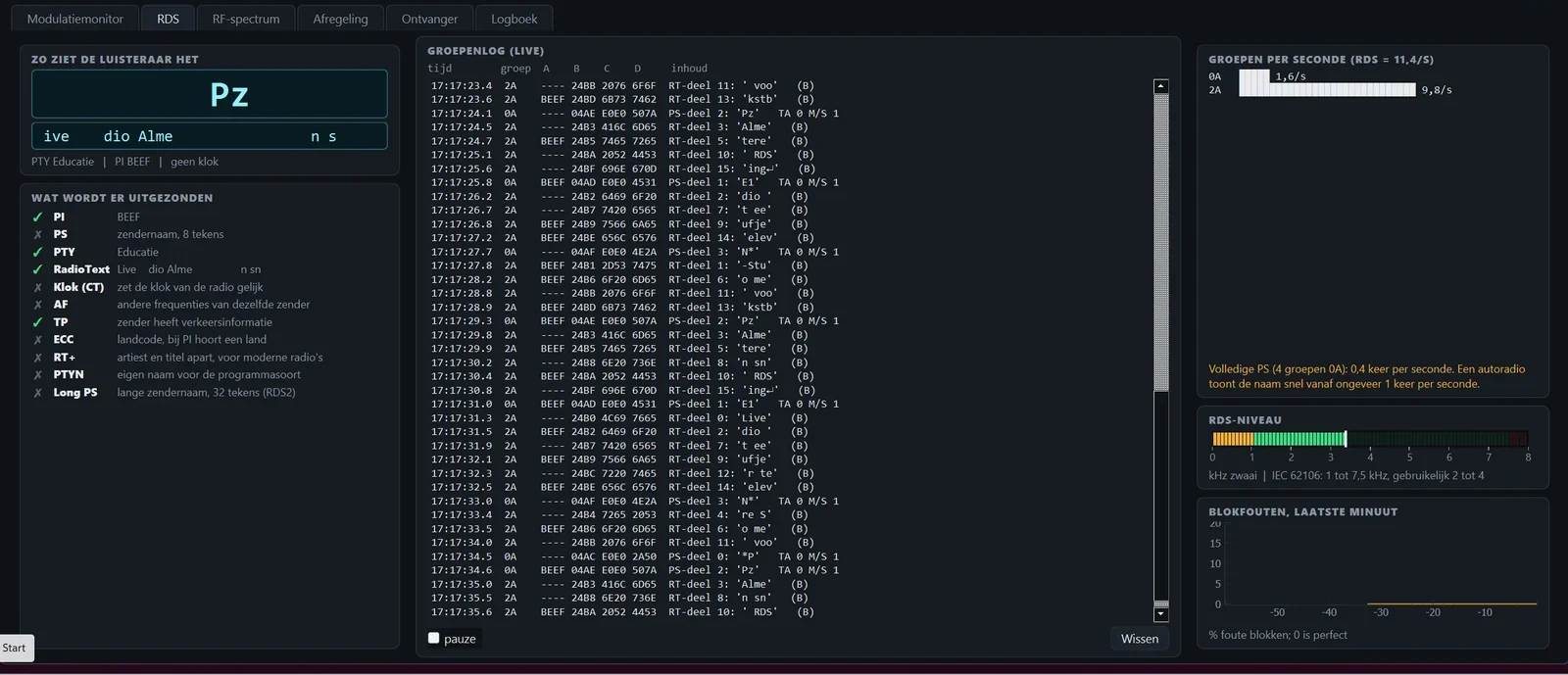Click 'lange zendernaam, 32 tekens (RDS2)' text
Viewport: 1568px width, 675px height.
[x=206, y=394]
